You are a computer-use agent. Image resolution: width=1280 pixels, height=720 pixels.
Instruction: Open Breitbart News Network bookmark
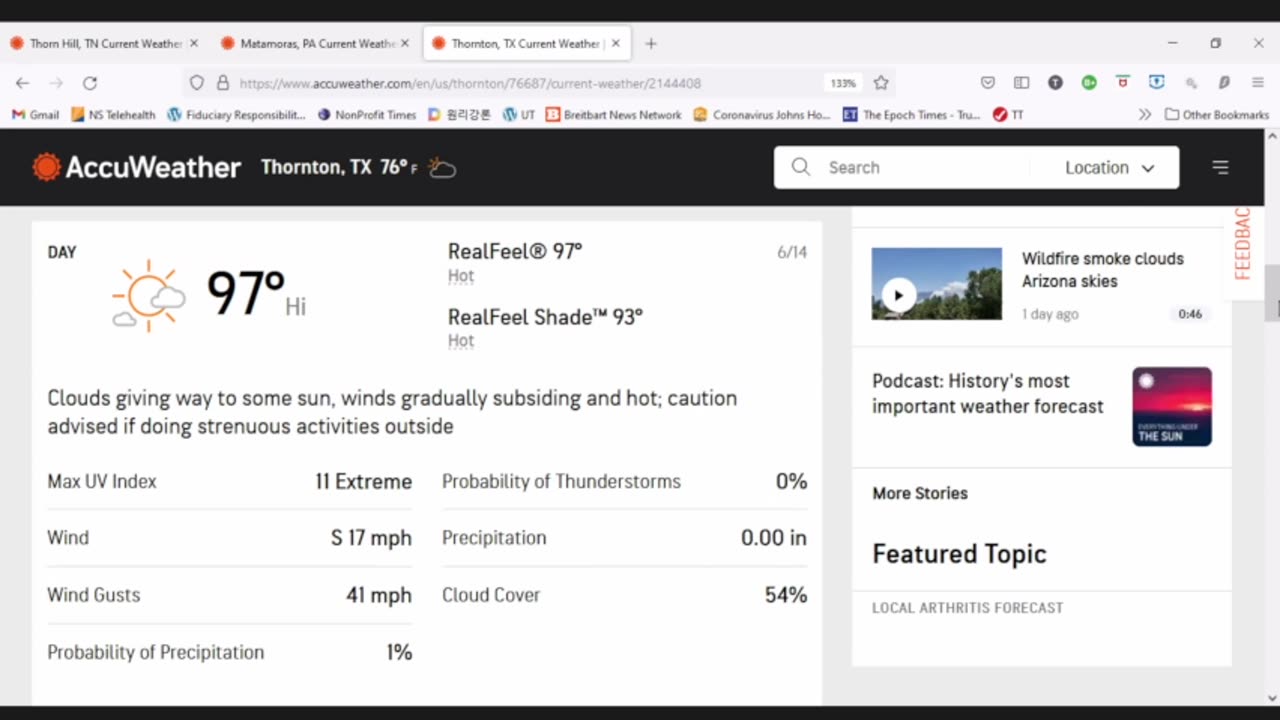[x=613, y=115]
